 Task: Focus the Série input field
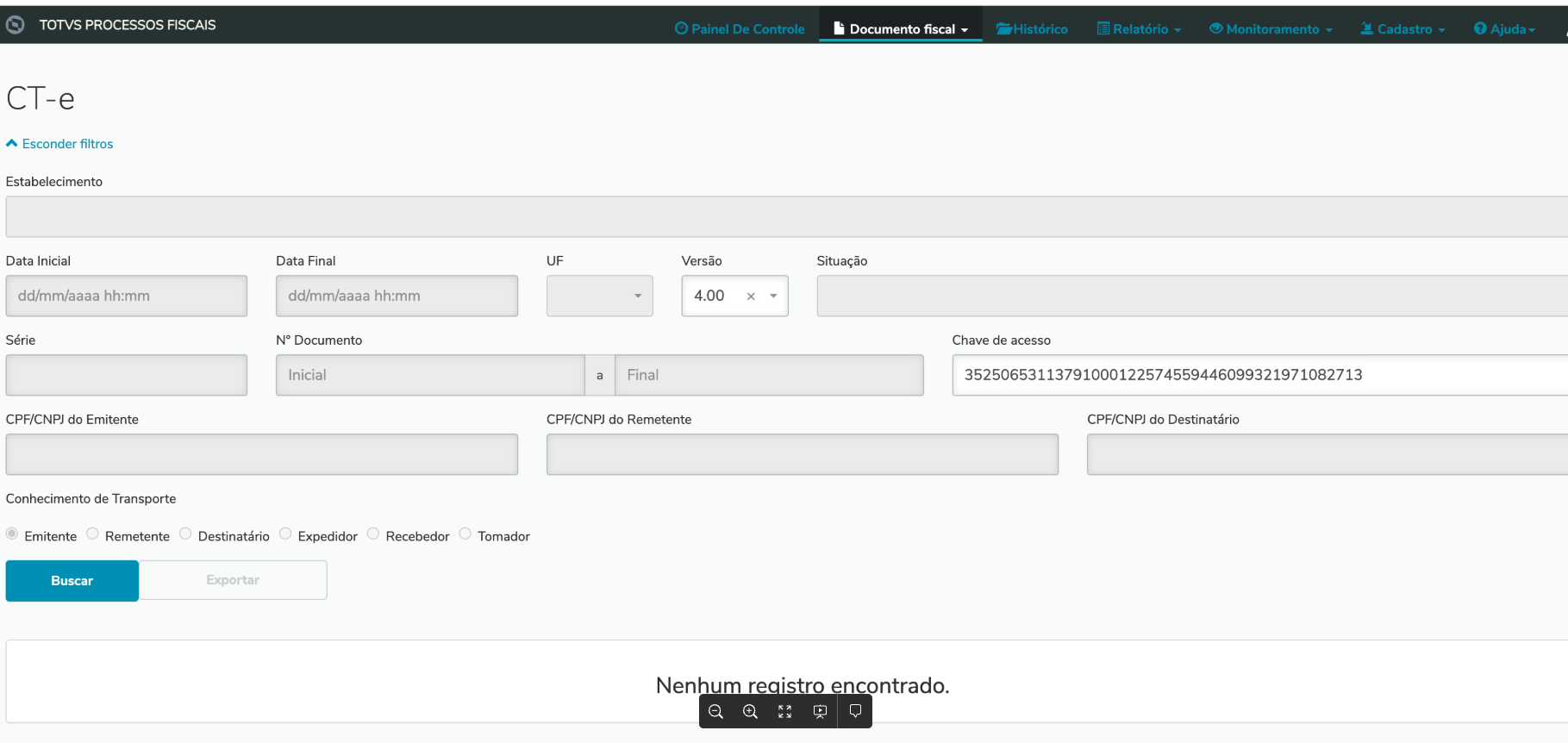(x=127, y=375)
